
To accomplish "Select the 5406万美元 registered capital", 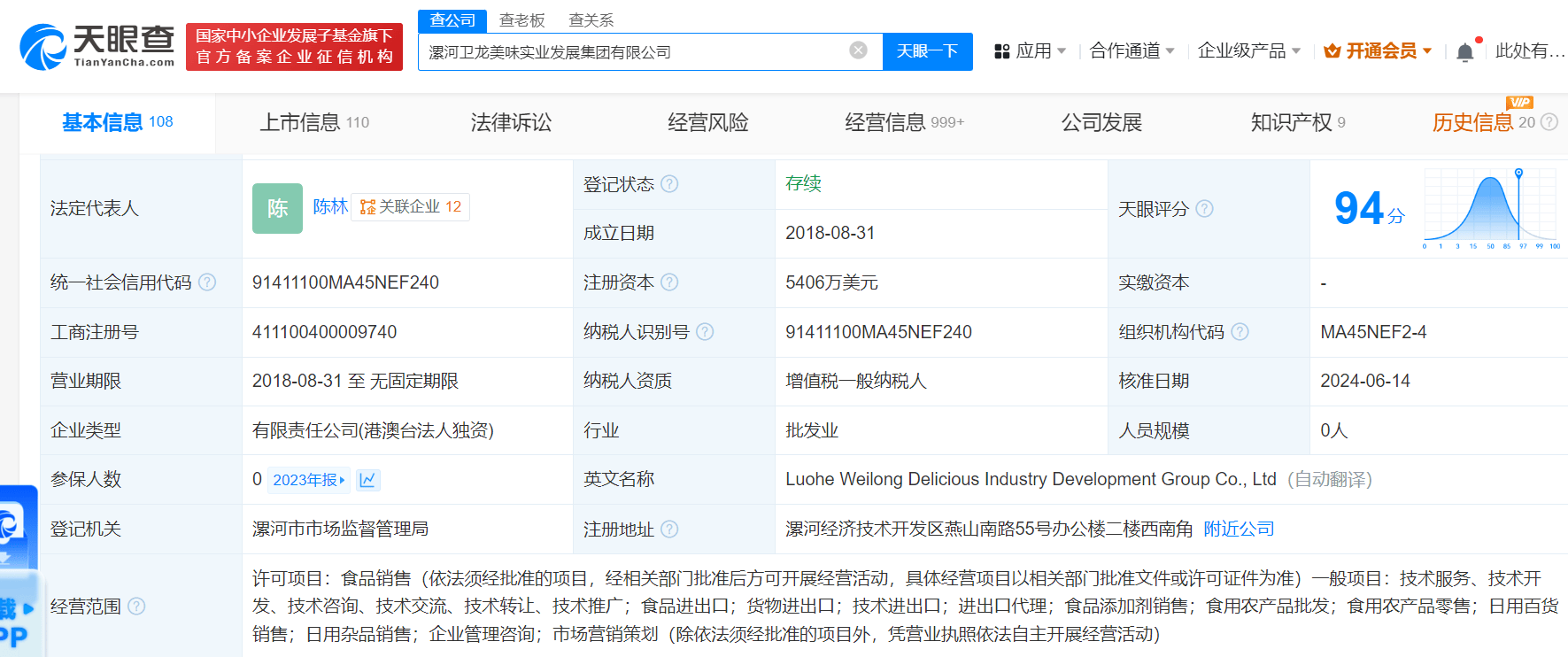I will pos(831,282).
